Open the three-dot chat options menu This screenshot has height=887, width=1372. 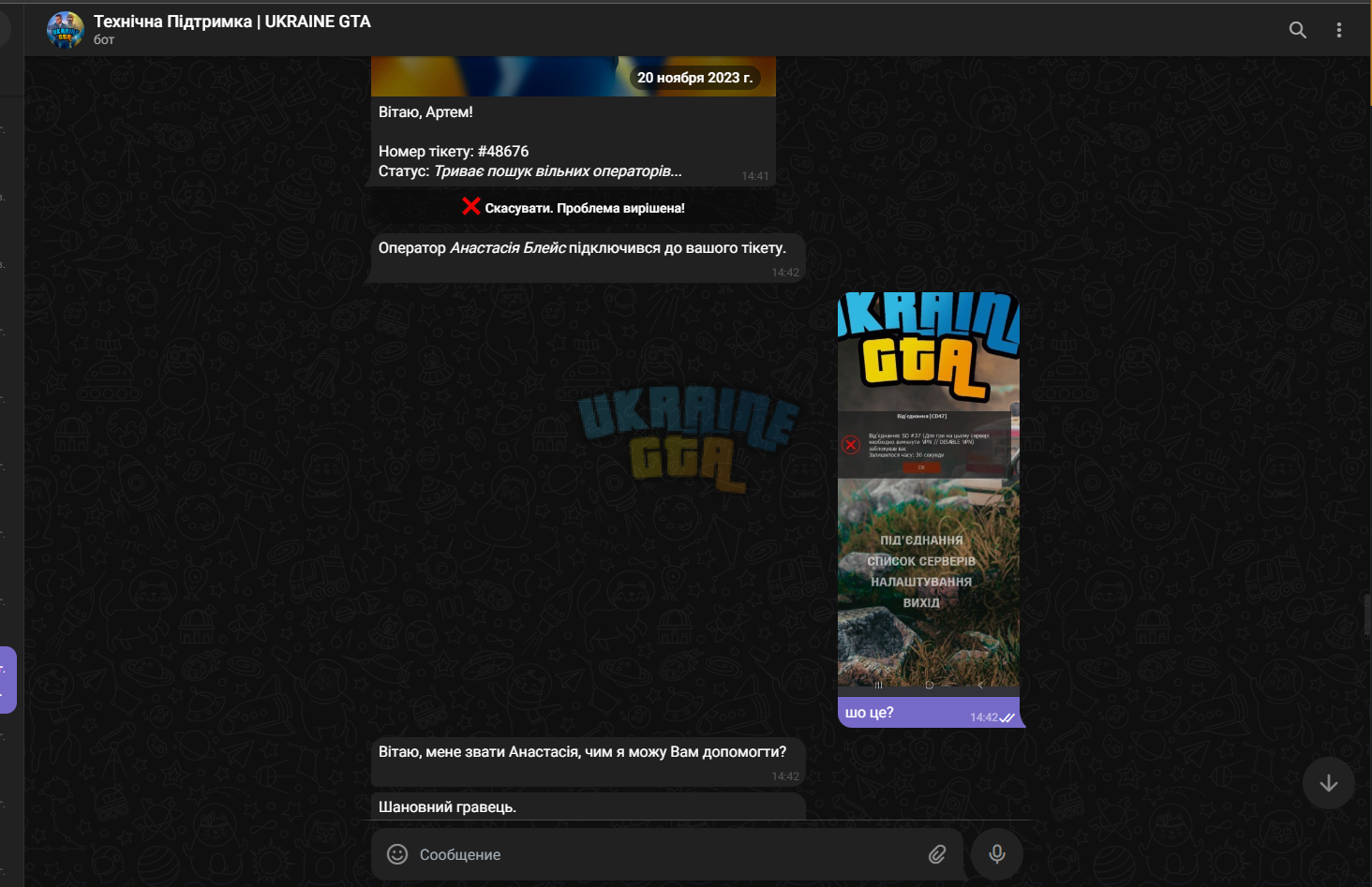tap(1339, 30)
